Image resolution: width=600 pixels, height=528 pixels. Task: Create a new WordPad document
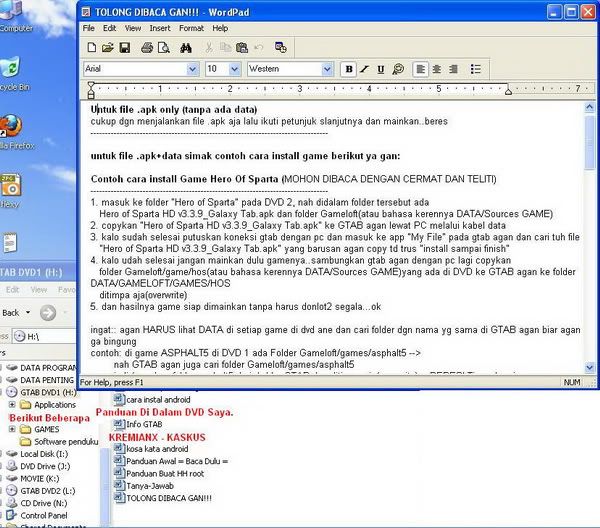pos(92,48)
